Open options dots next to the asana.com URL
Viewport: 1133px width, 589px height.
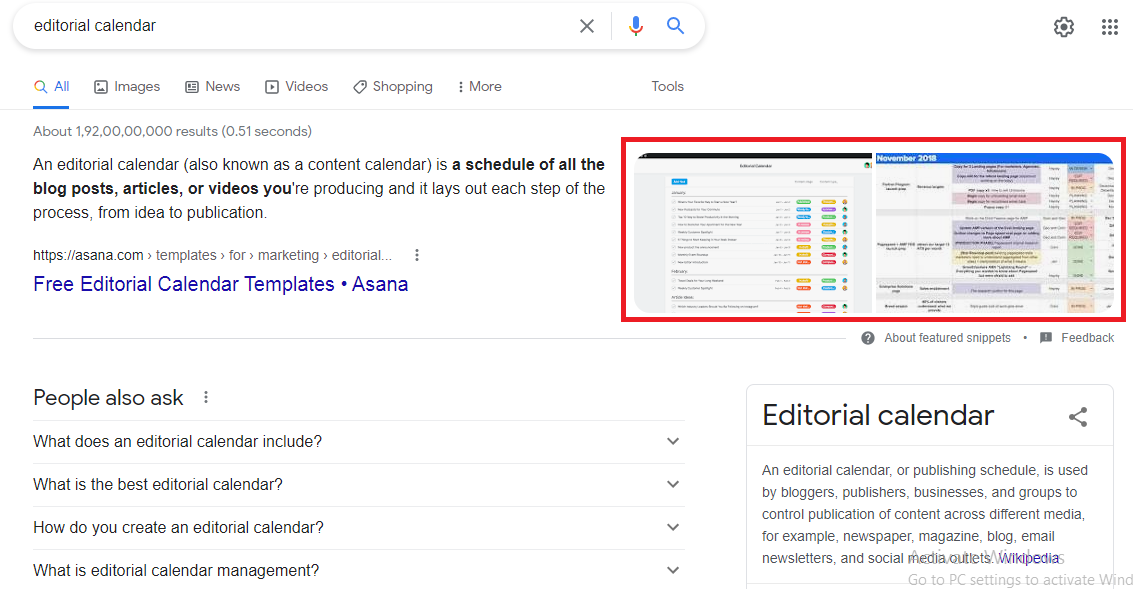417,255
